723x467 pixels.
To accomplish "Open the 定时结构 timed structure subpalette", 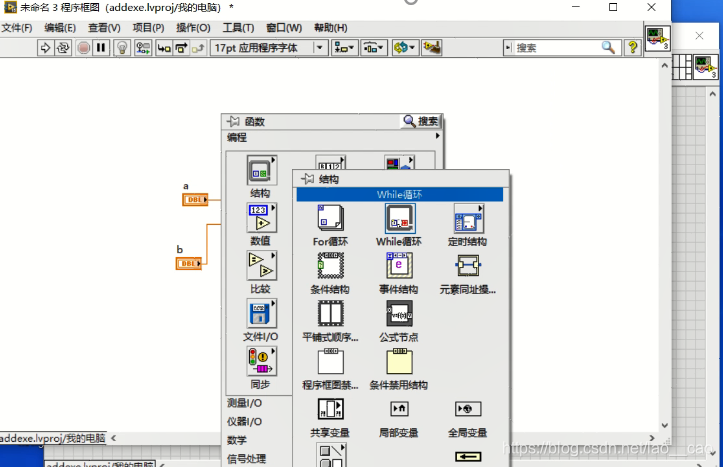I will 468,219.
